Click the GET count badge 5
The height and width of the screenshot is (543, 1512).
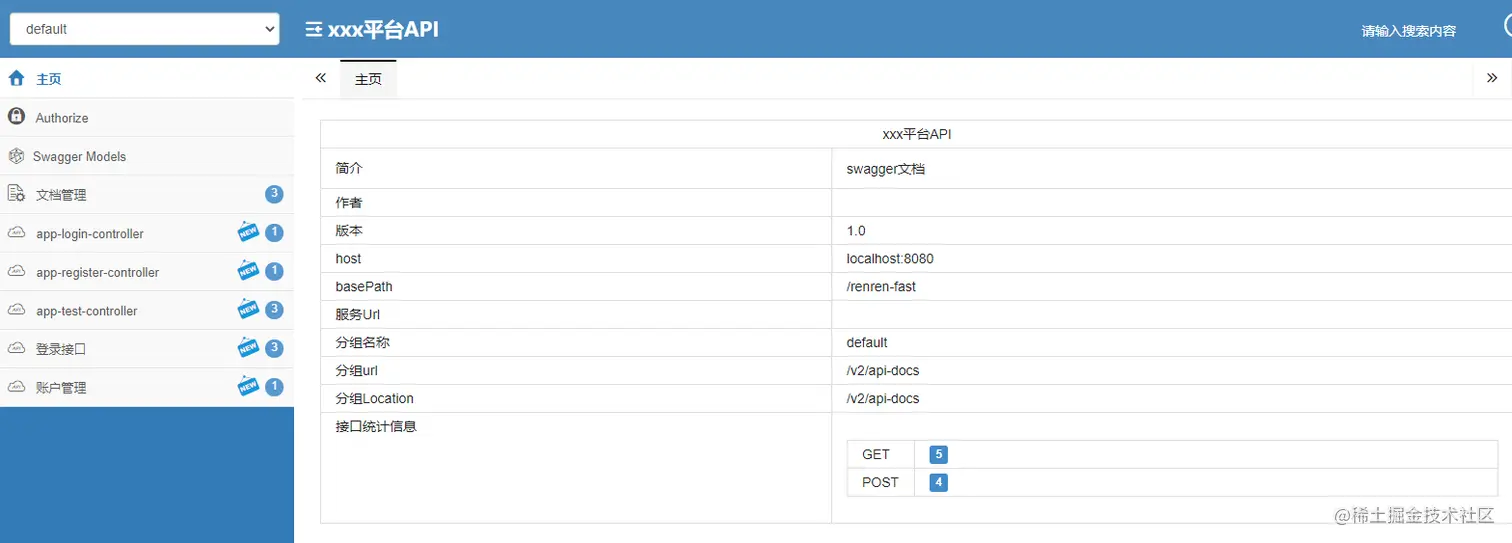coord(938,454)
